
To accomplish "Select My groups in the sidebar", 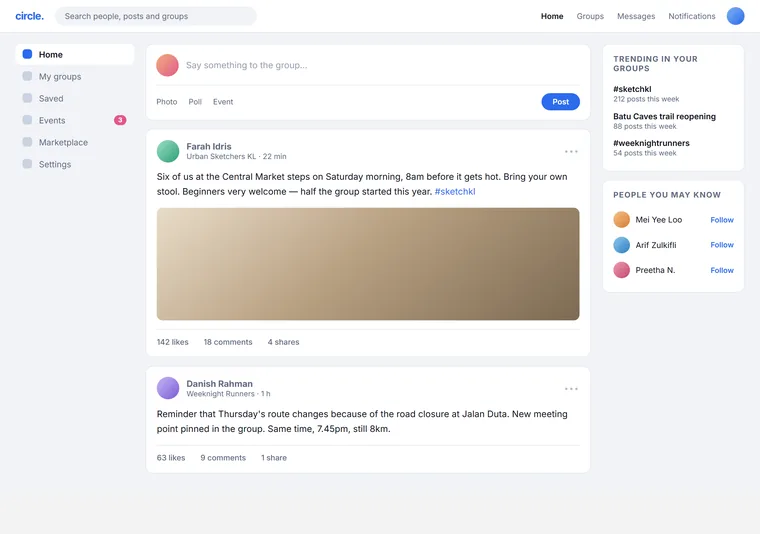I will 75,76.
